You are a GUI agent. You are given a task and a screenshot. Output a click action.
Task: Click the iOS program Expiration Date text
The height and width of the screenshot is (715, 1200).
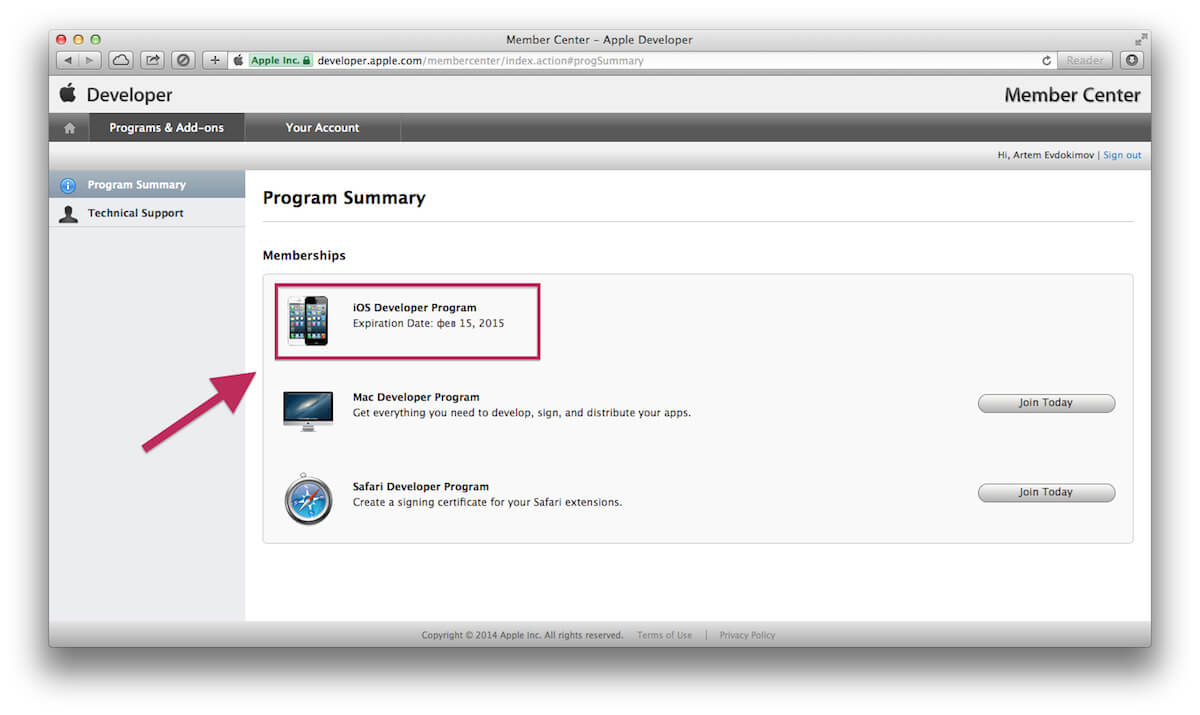429,324
